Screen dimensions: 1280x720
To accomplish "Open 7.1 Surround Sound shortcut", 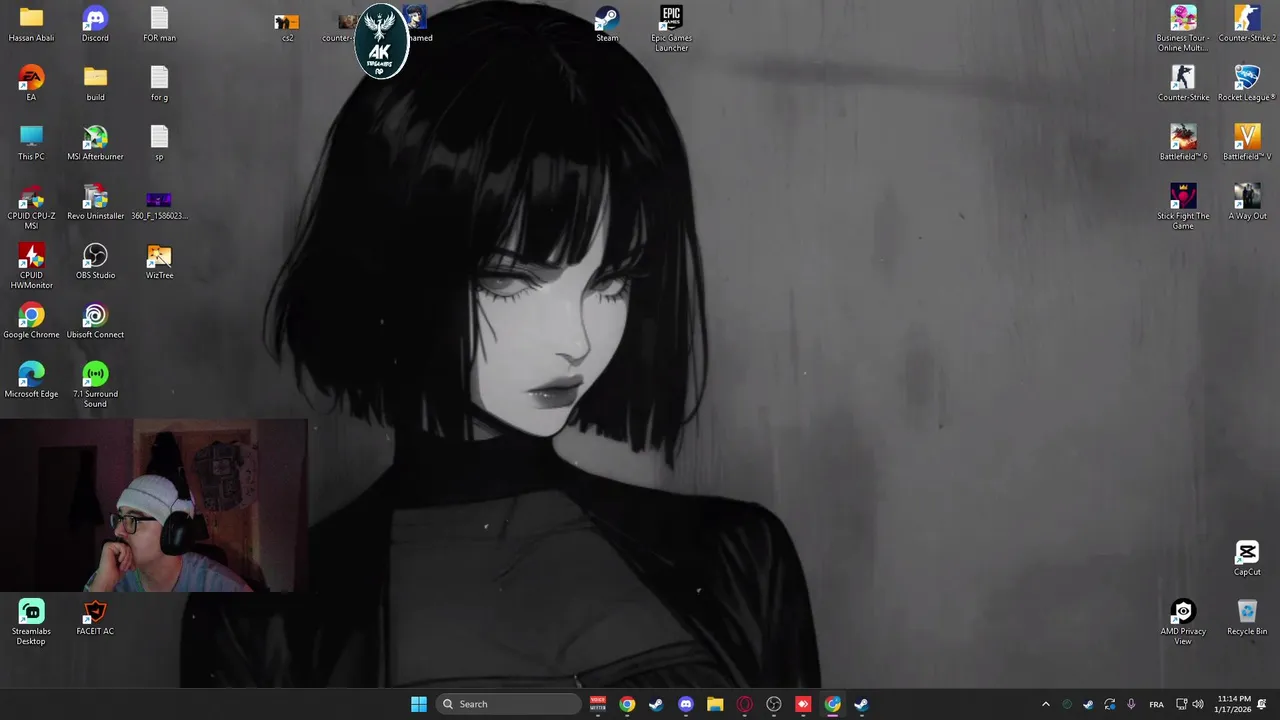I will (95, 385).
